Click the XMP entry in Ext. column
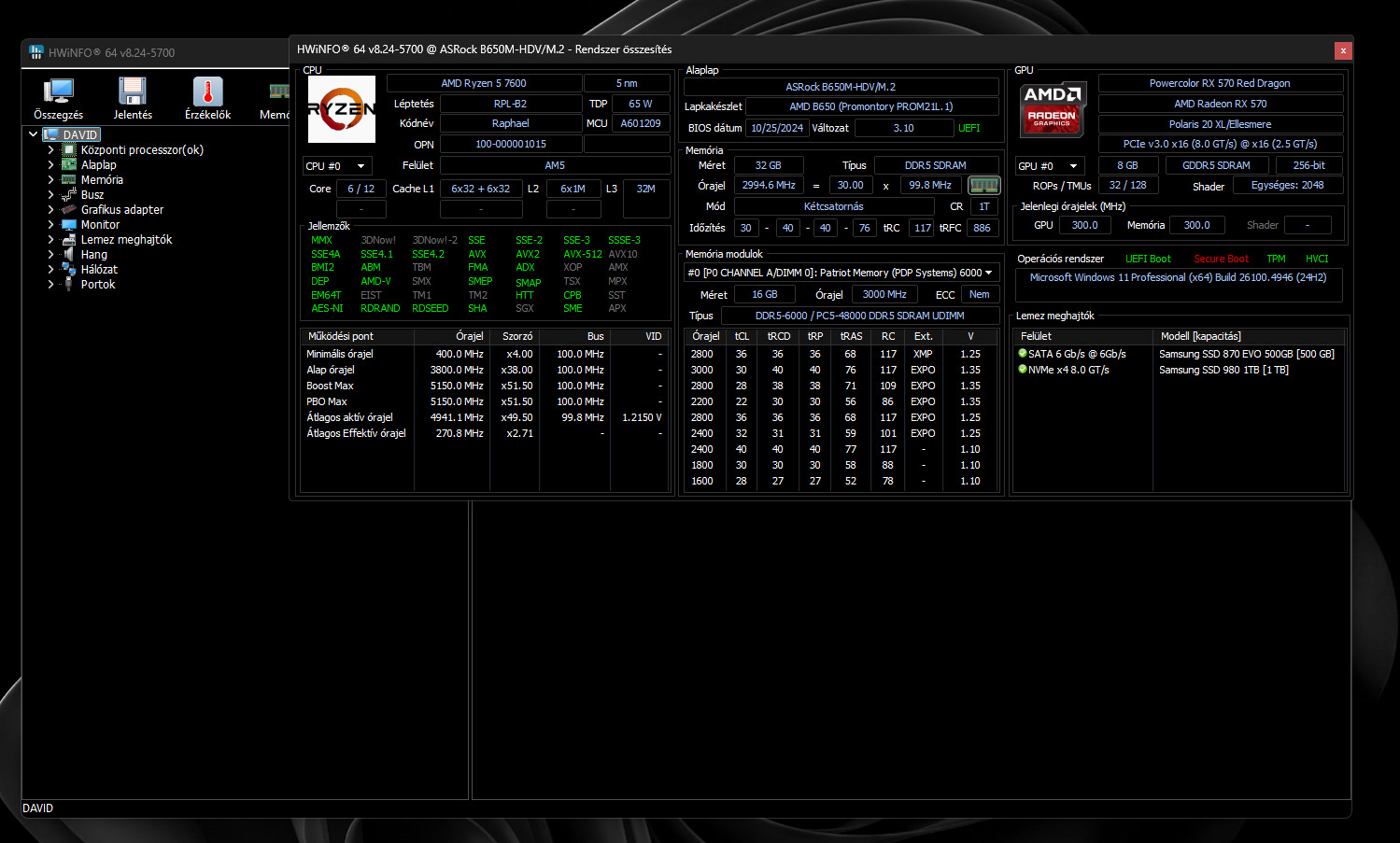The height and width of the screenshot is (843, 1400). point(923,354)
